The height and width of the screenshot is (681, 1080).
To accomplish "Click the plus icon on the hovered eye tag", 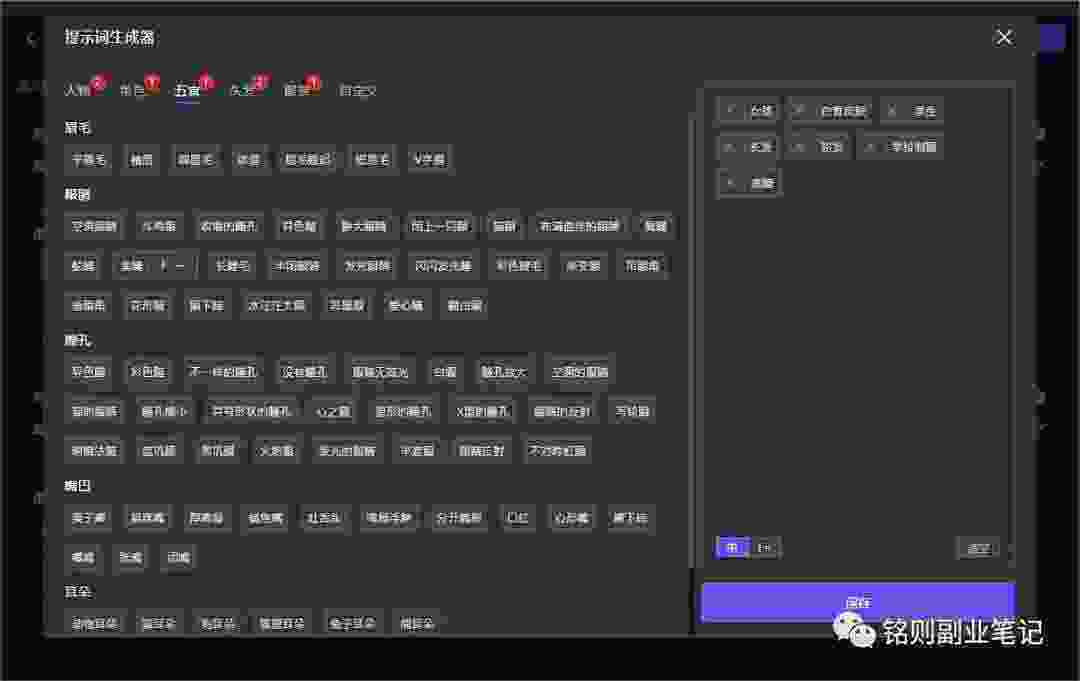I will 163,266.
